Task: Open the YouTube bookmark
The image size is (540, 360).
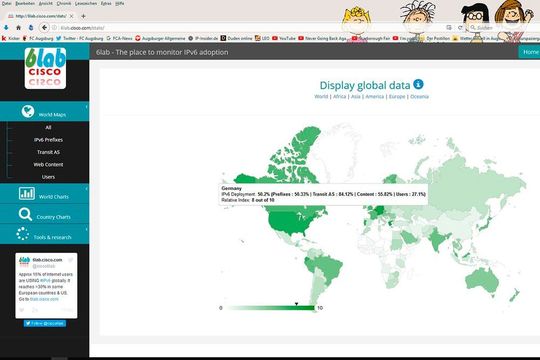Action: 284,38
